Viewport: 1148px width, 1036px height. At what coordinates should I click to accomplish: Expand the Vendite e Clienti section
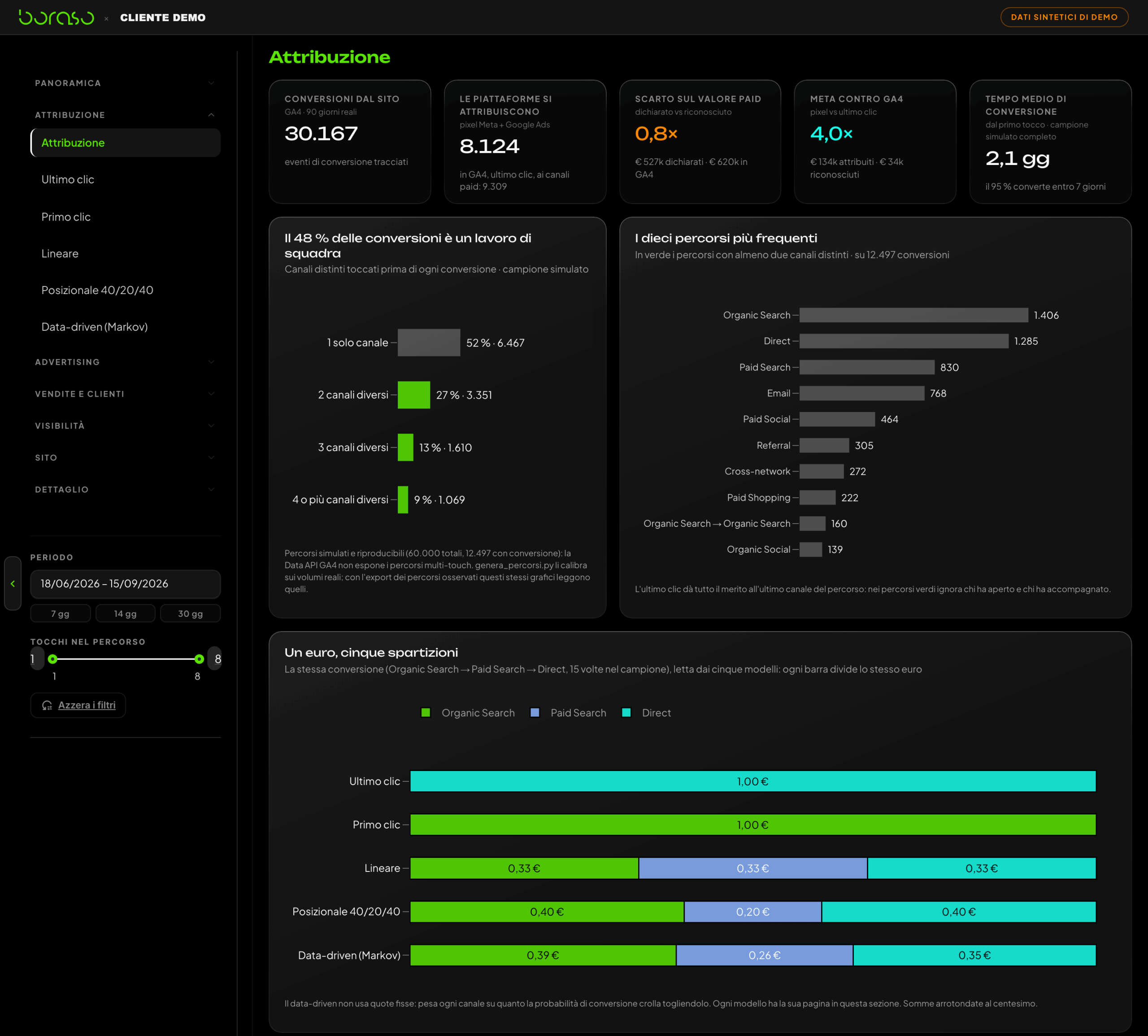coord(125,394)
